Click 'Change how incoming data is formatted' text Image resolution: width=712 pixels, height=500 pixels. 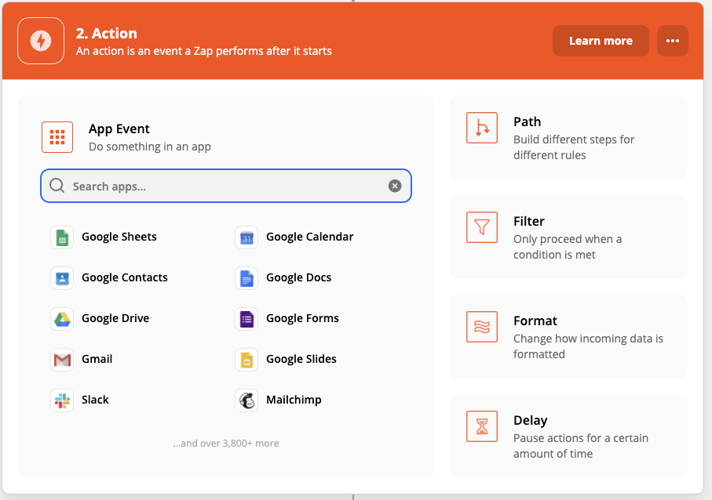coord(588,346)
